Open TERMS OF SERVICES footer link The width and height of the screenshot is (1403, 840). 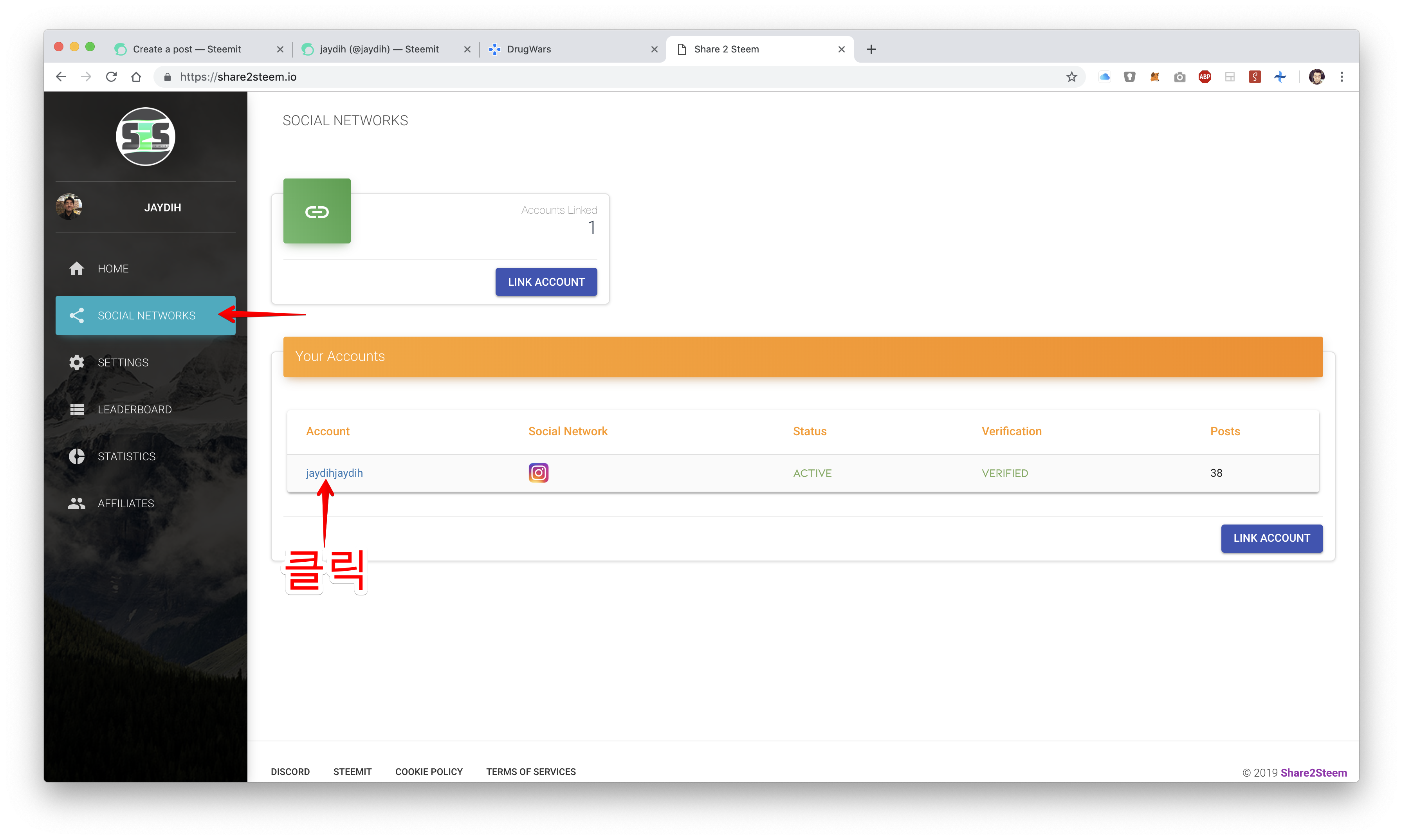[531, 772]
